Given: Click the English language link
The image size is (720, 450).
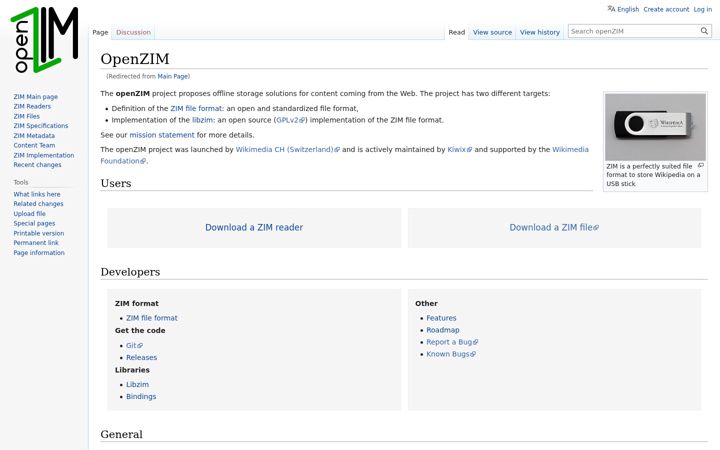Looking at the screenshot, I should pyautogui.click(x=628, y=9).
